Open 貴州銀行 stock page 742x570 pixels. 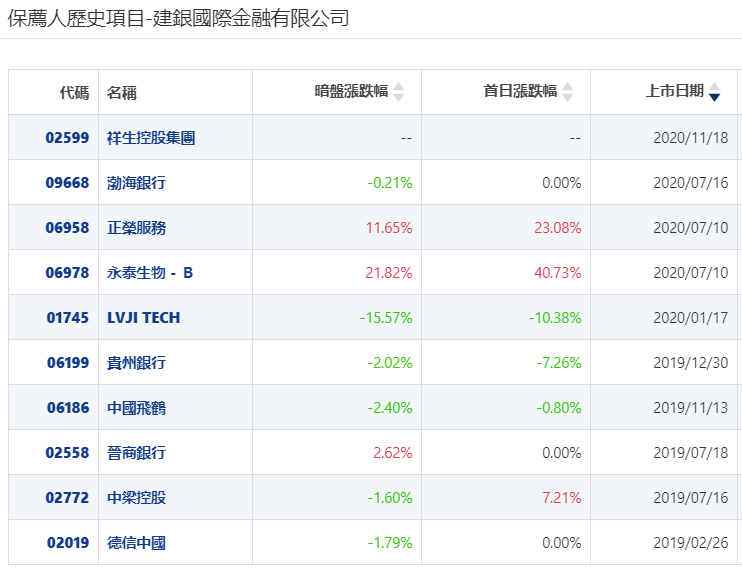click(136, 363)
